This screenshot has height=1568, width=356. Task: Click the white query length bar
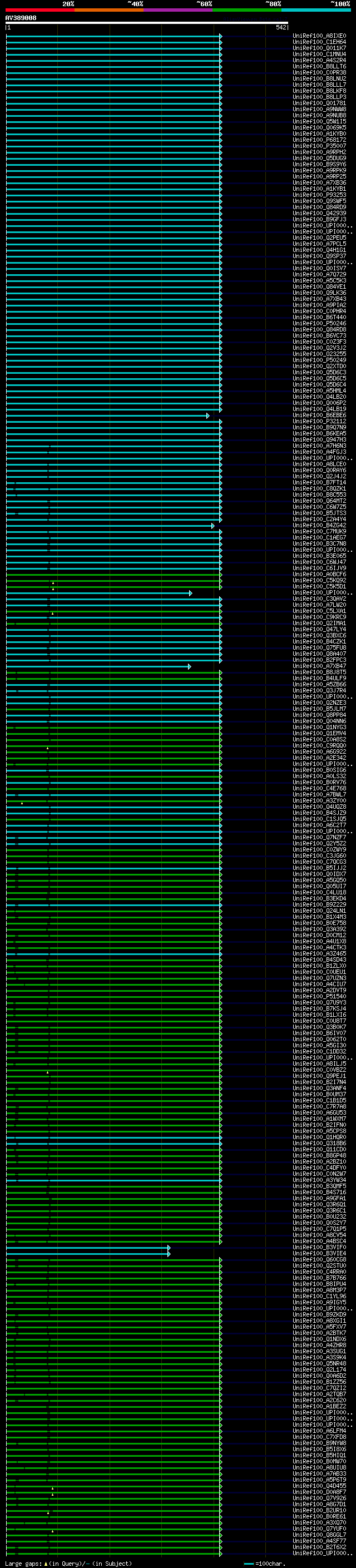click(x=147, y=23)
